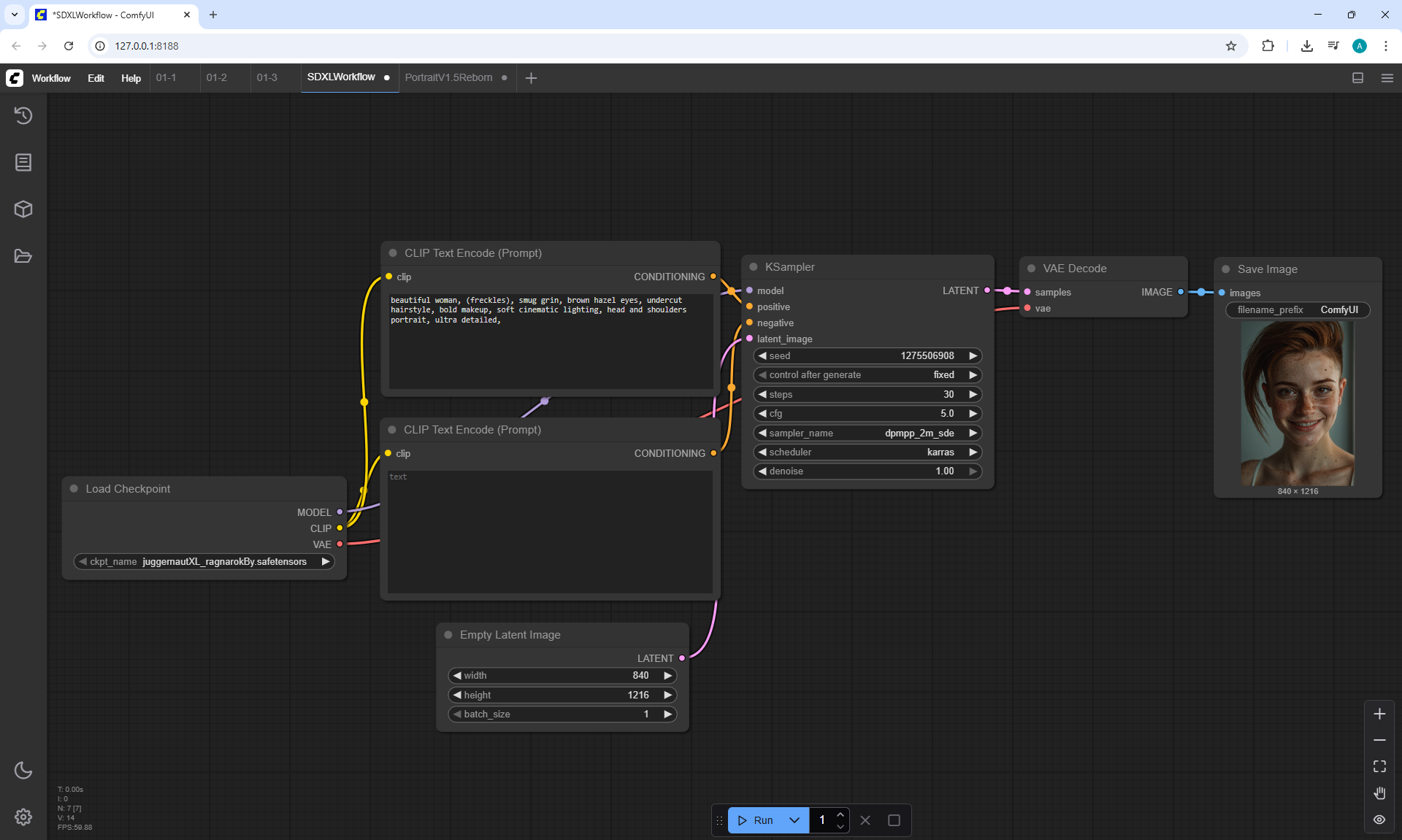Toggle link visibility eye icon

click(1379, 820)
